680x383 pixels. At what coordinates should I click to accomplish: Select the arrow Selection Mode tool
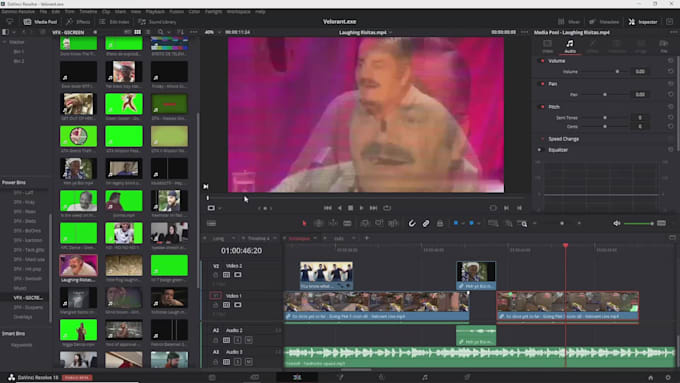click(304, 223)
